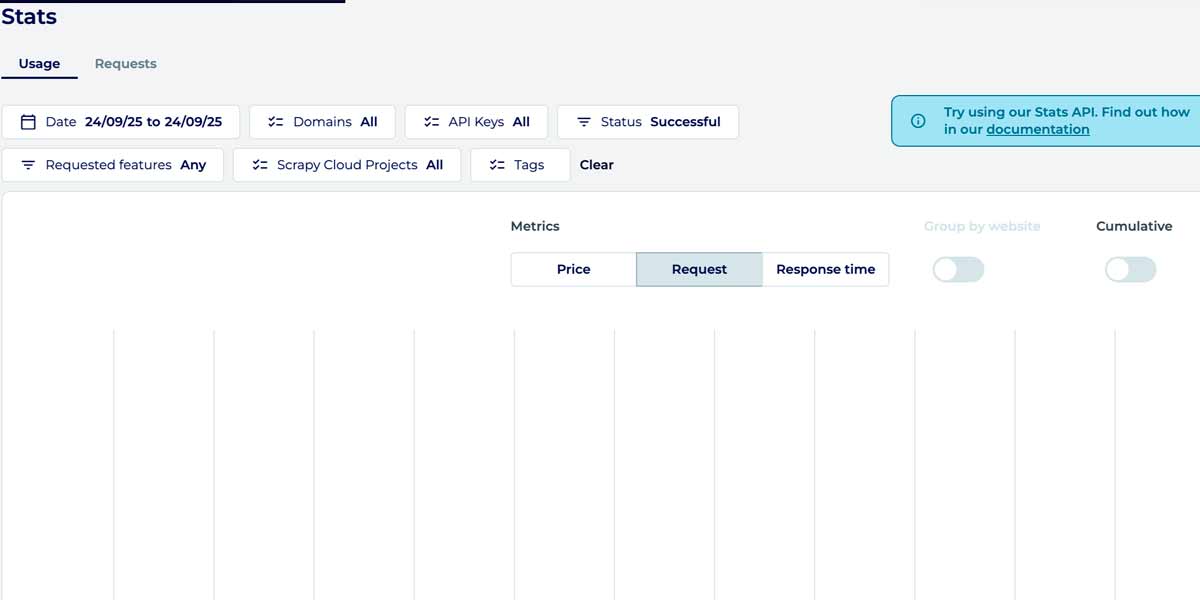Choose the Response time metric

825,269
